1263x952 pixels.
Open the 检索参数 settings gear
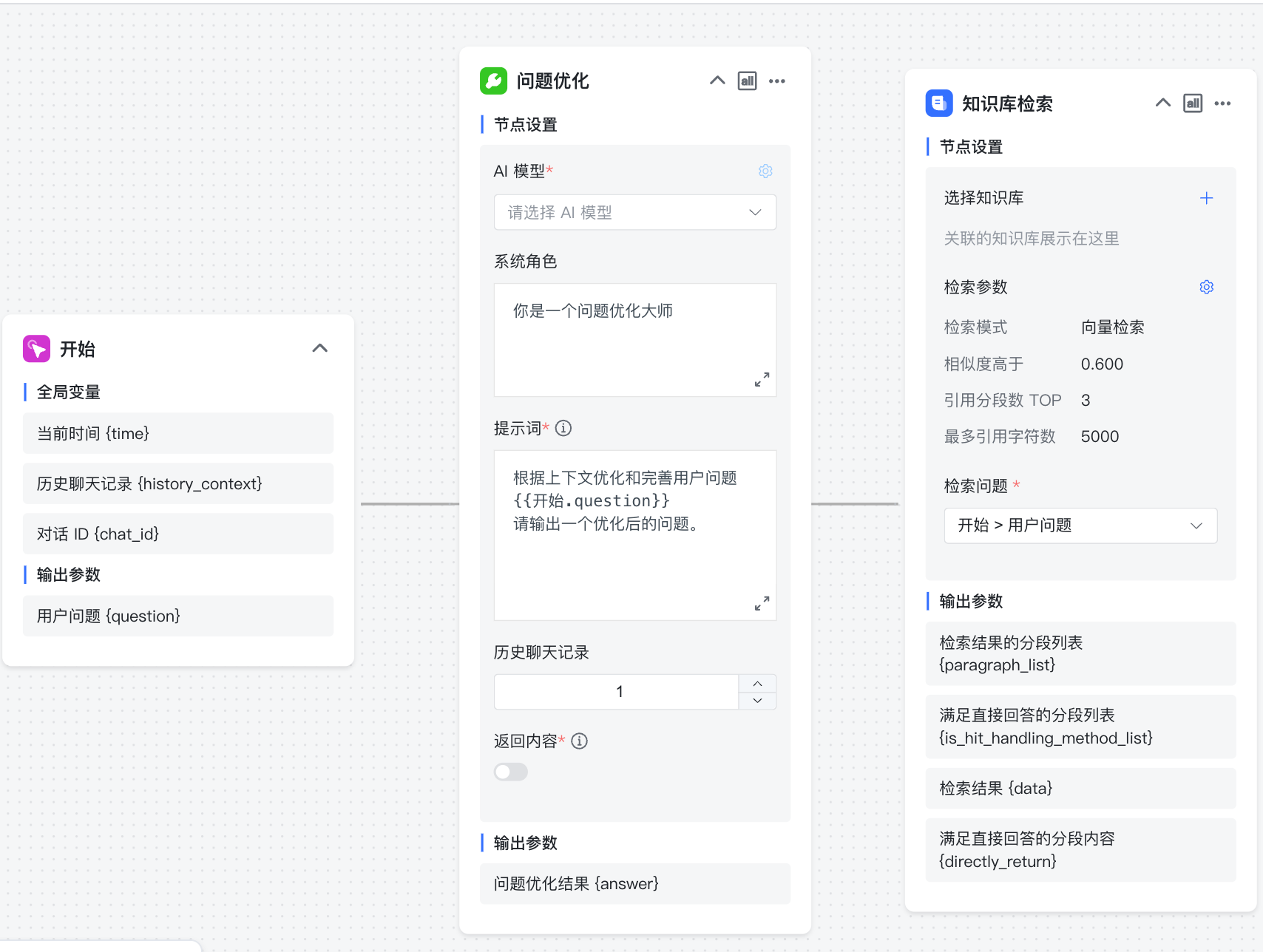point(1206,287)
